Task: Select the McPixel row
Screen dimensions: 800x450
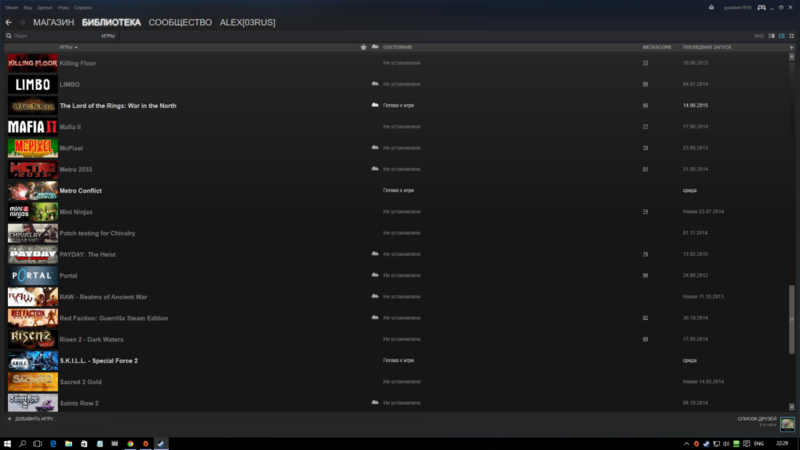Action: pyautogui.click(x=396, y=148)
